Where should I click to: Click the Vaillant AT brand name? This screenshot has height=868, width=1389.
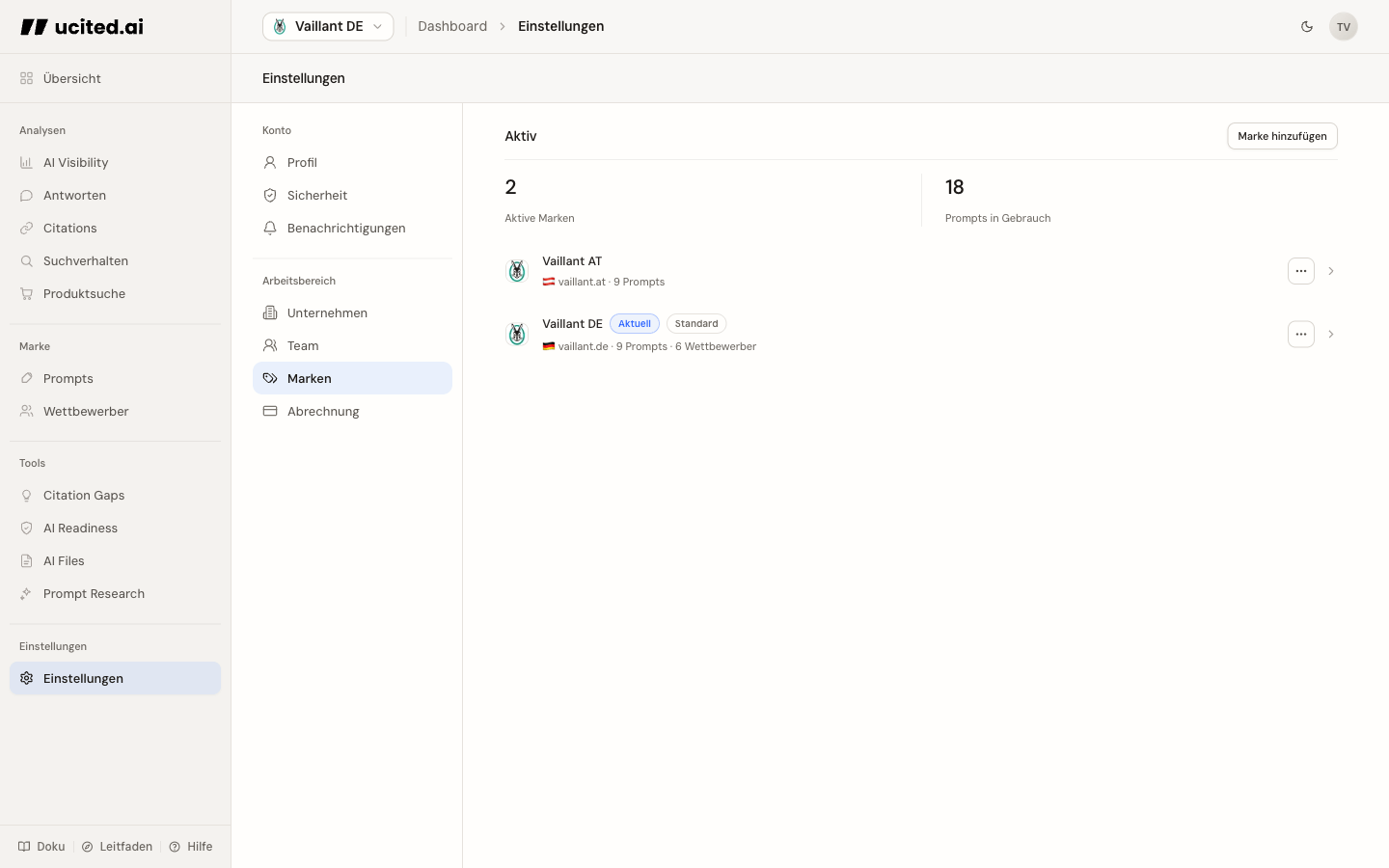click(572, 261)
